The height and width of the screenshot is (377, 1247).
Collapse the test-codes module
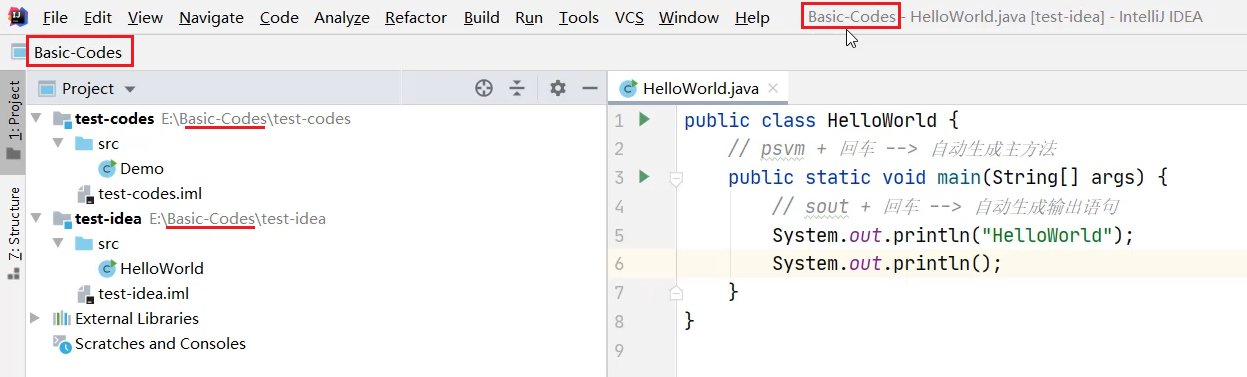[x=36, y=118]
